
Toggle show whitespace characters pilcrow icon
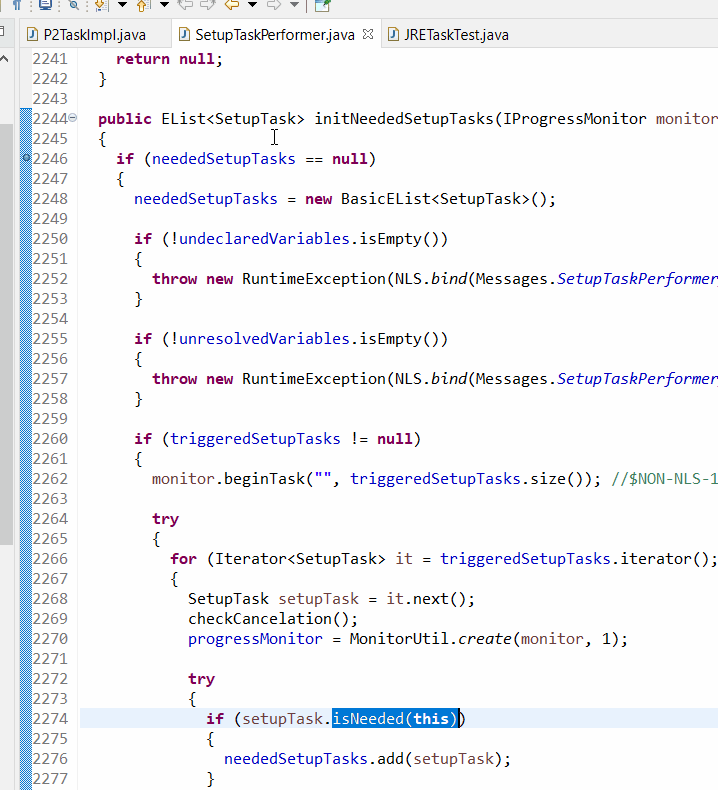(17, 5)
